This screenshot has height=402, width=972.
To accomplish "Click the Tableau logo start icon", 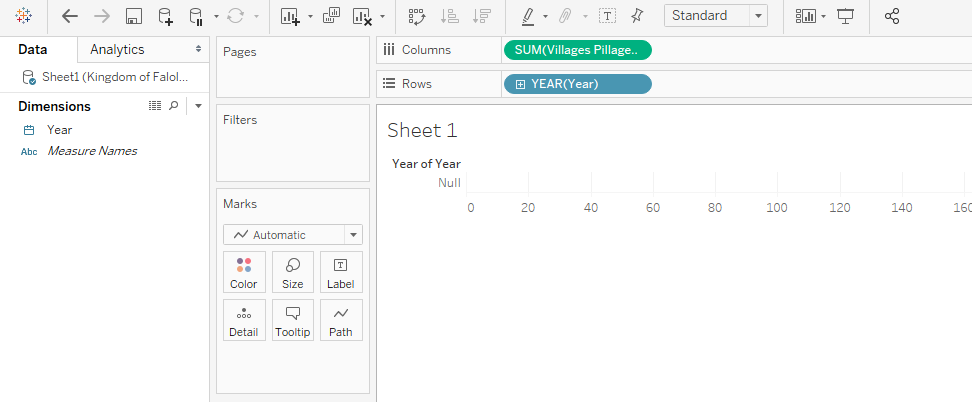I will [x=24, y=16].
